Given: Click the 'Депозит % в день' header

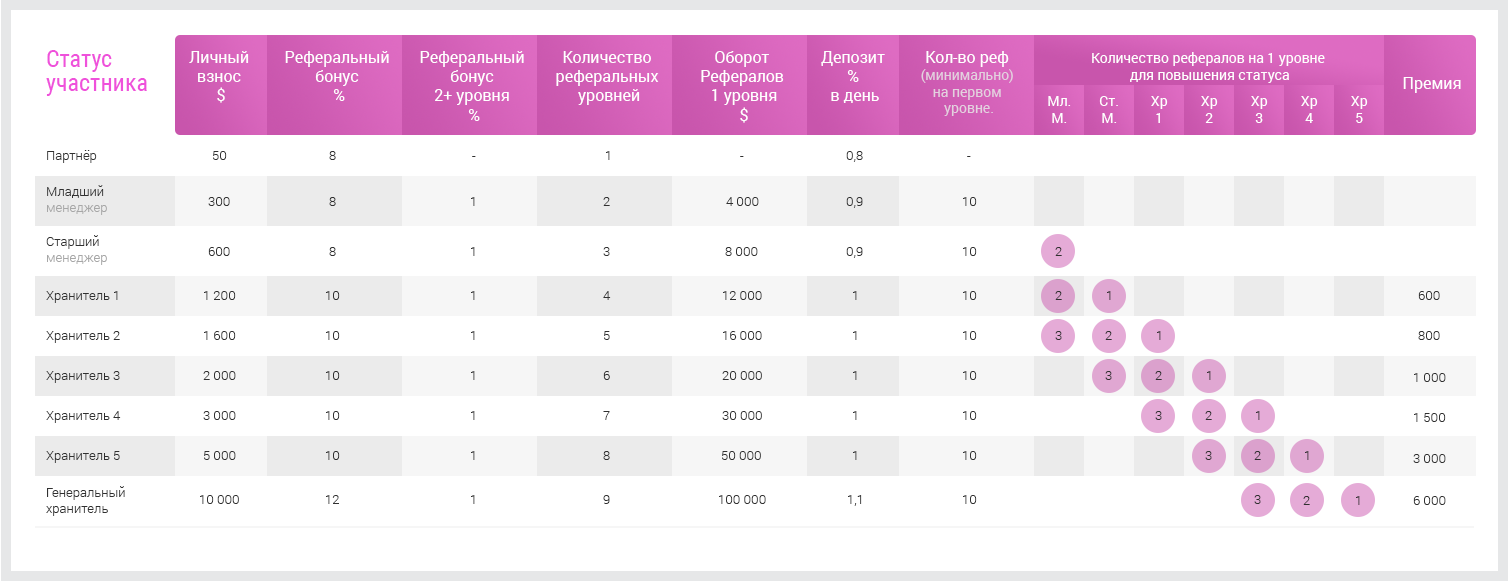Looking at the screenshot, I should (853, 77).
